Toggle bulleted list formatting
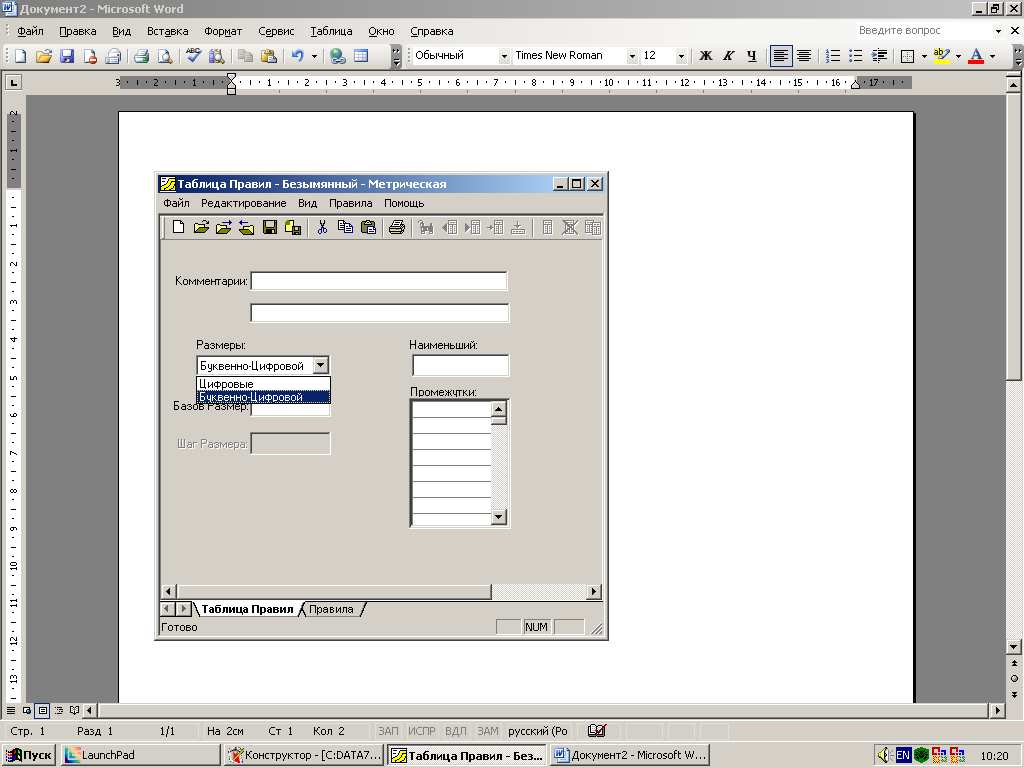Viewport: 1024px width, 768px height. [x=856, y=56]
